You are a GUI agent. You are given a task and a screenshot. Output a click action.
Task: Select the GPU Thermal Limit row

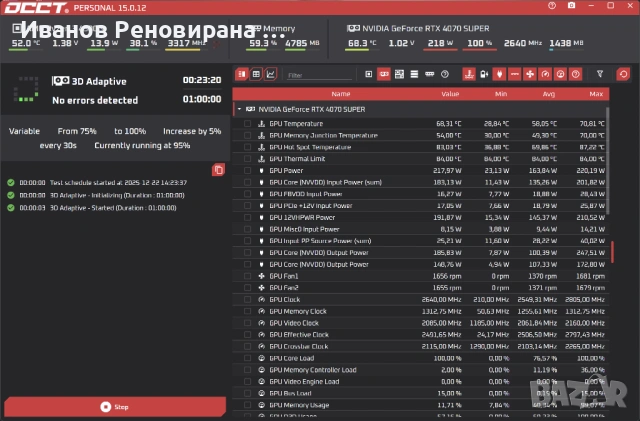tap(421, 159)
